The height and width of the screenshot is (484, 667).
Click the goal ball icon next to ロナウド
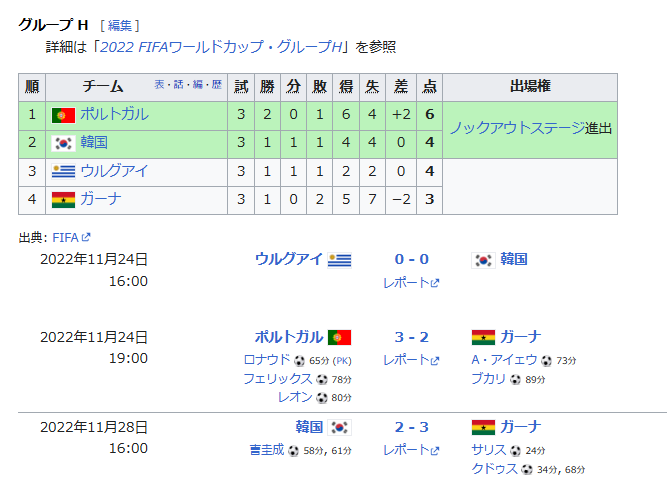(x=299, y=360)
